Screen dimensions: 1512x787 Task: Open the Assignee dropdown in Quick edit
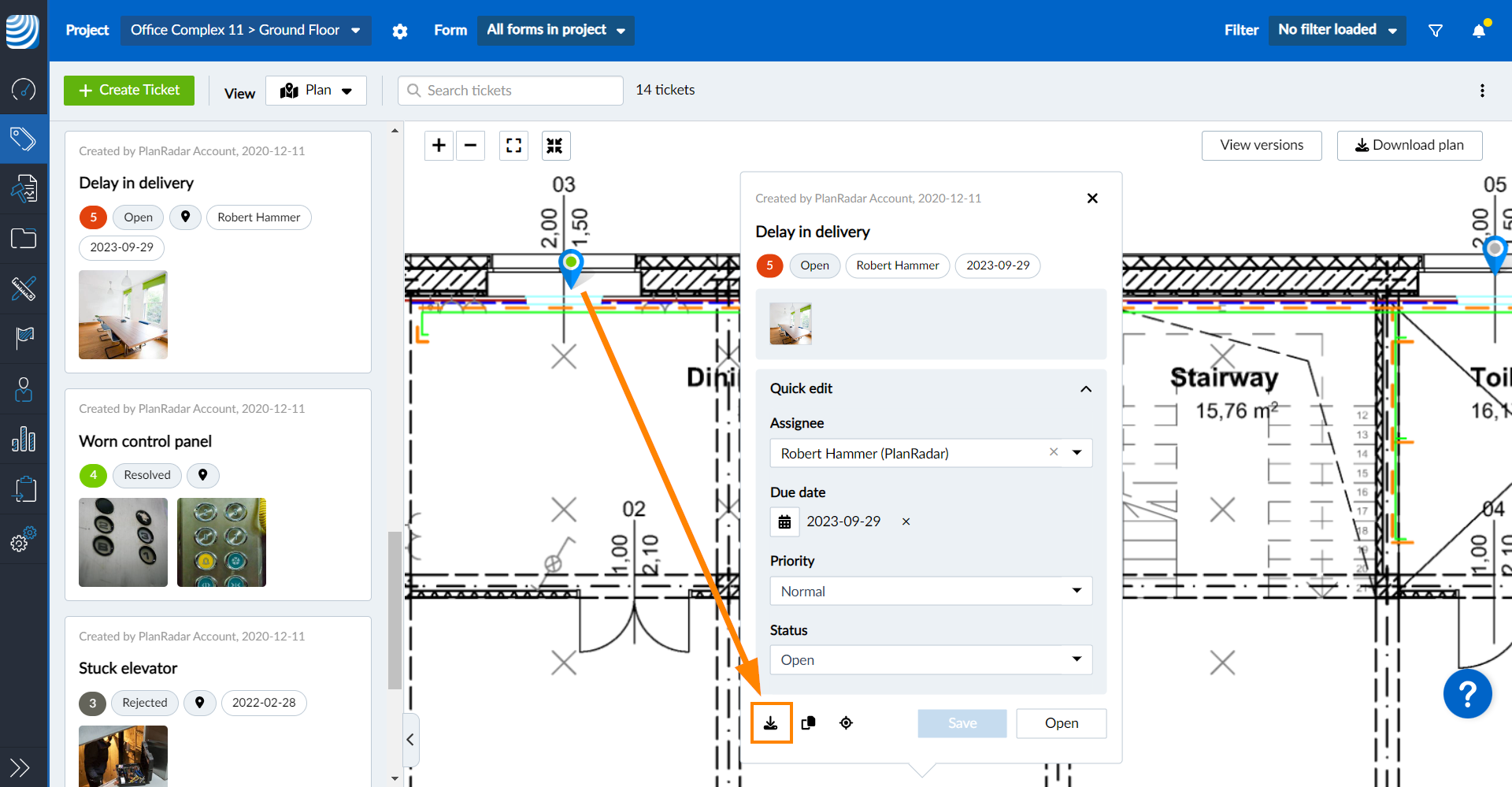(x=1077, y=453)
